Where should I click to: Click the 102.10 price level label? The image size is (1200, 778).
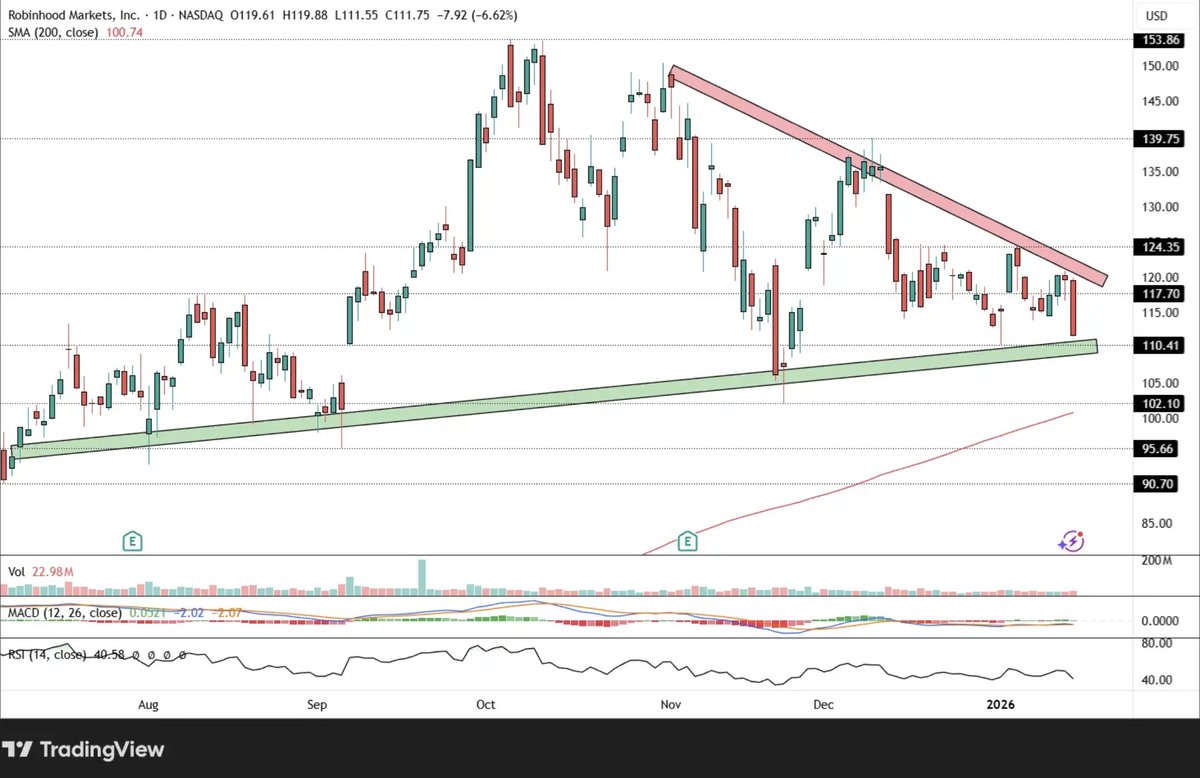coord(1161,403)
